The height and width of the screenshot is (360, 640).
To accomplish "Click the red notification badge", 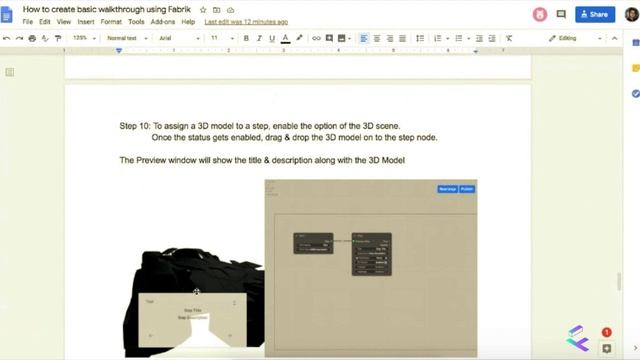I will (x=607, y=332).
